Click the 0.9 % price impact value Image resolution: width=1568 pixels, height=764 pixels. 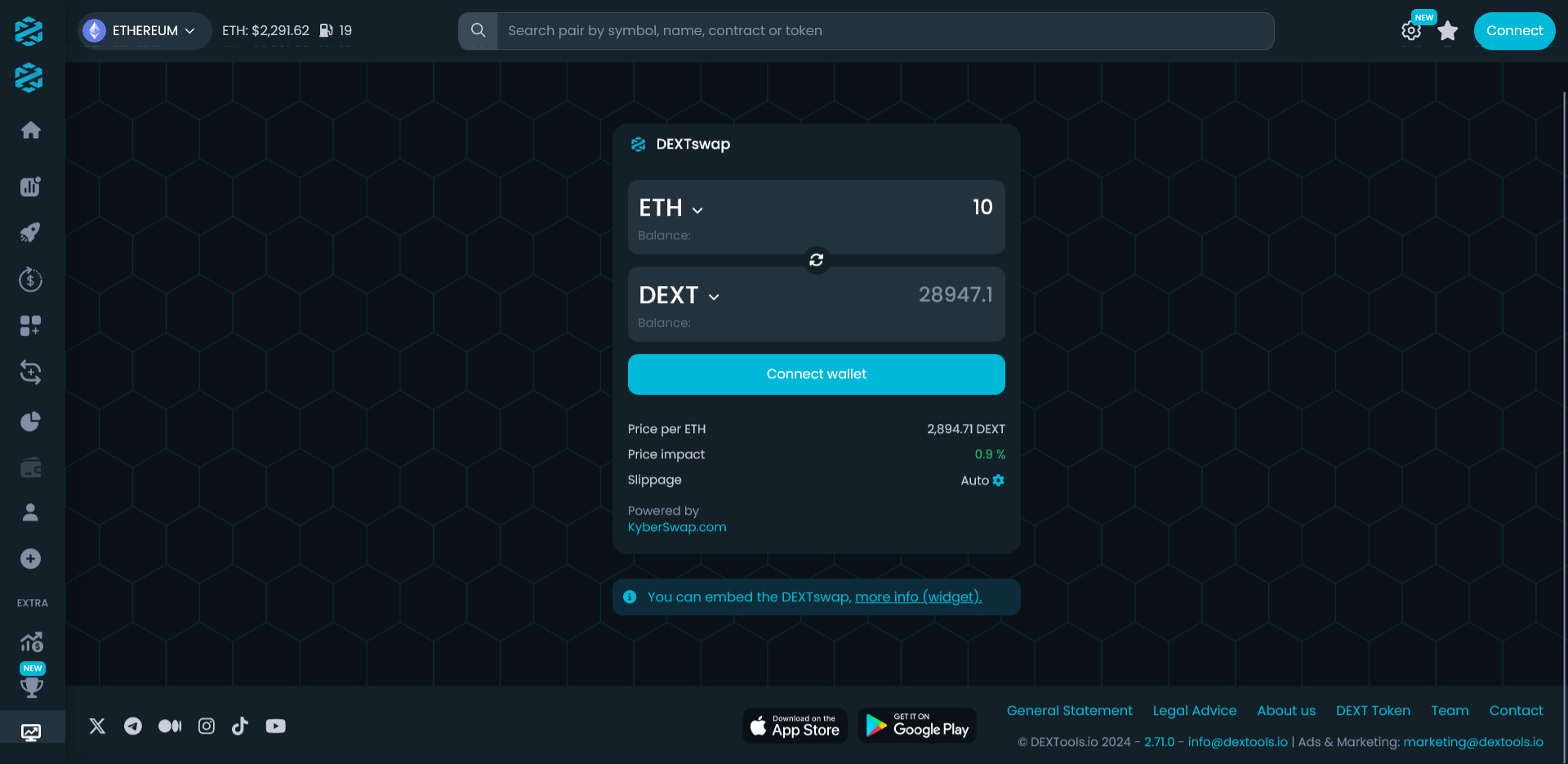(x=990, y=454)
